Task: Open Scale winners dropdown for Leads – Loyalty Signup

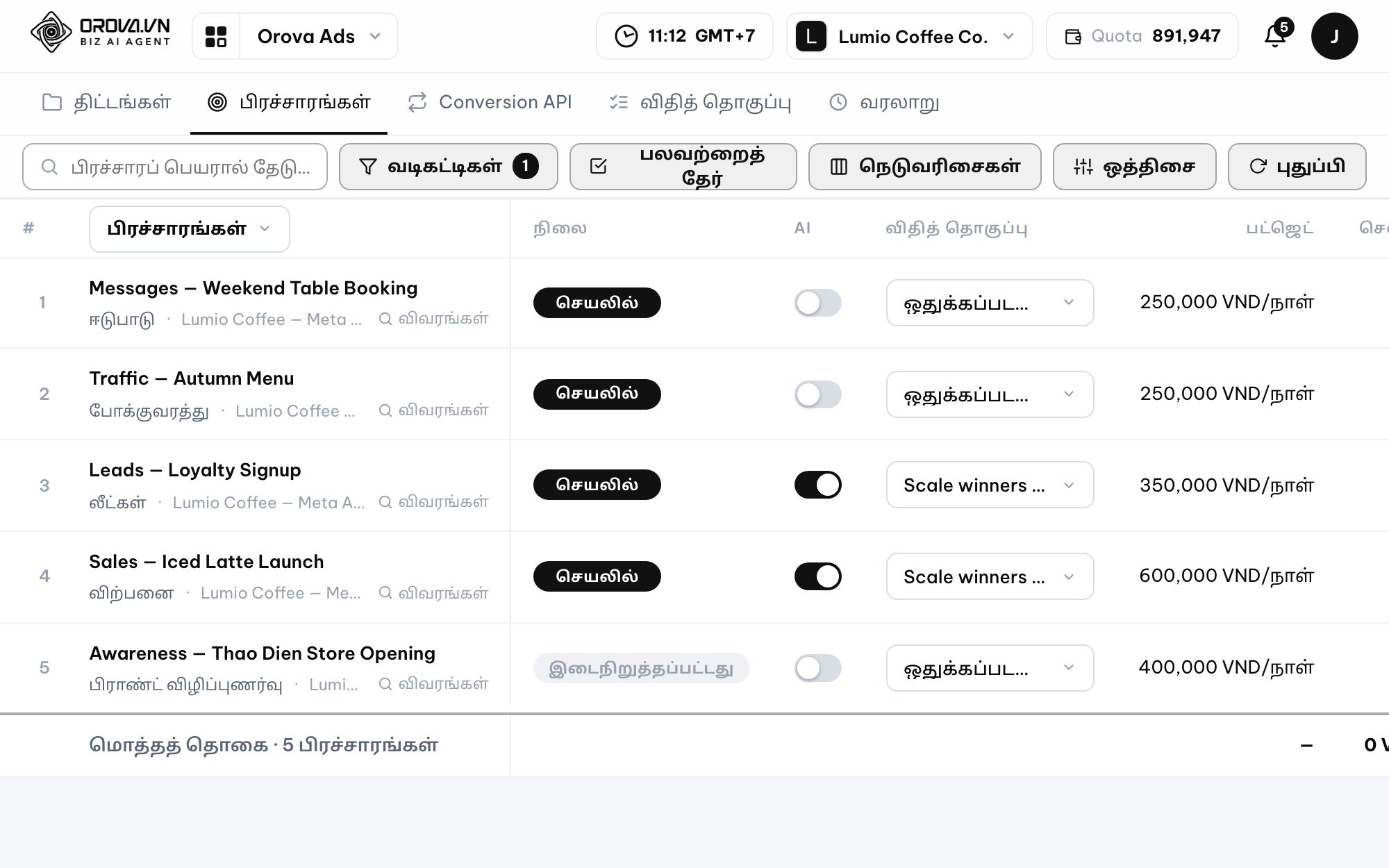Action: [x=990, y=485]
